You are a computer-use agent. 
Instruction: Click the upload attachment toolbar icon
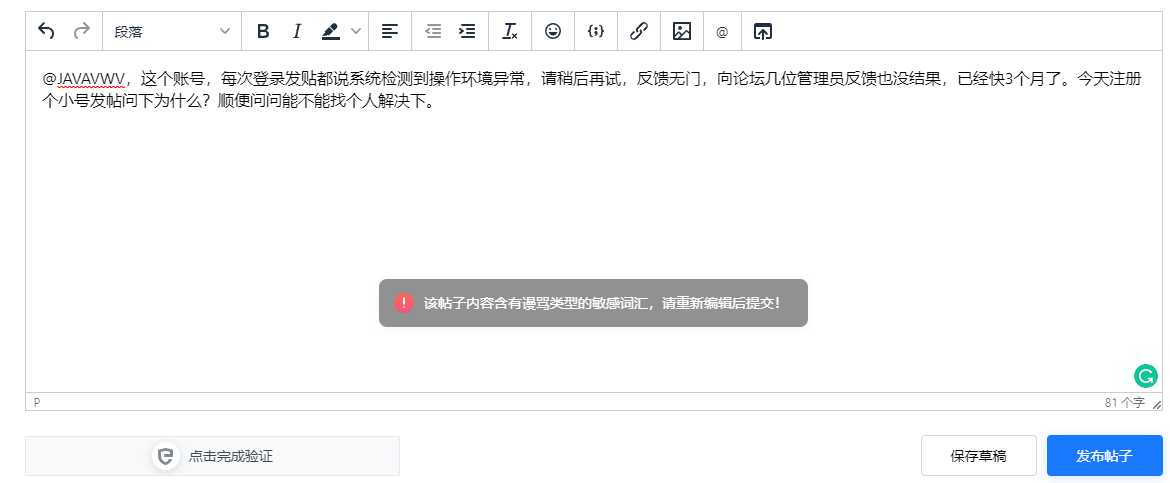[762, 31]
